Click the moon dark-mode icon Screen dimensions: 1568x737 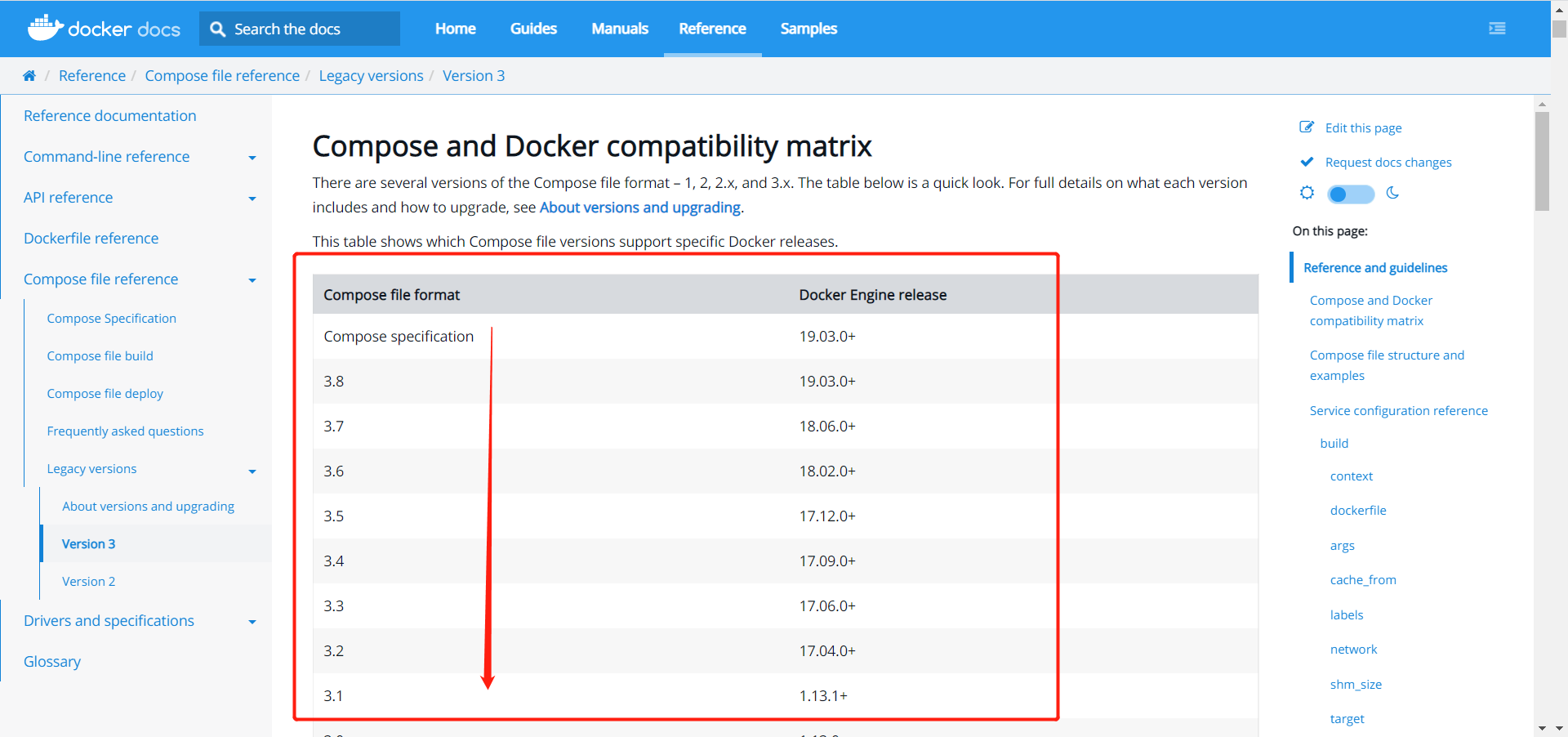[1393, 193]
